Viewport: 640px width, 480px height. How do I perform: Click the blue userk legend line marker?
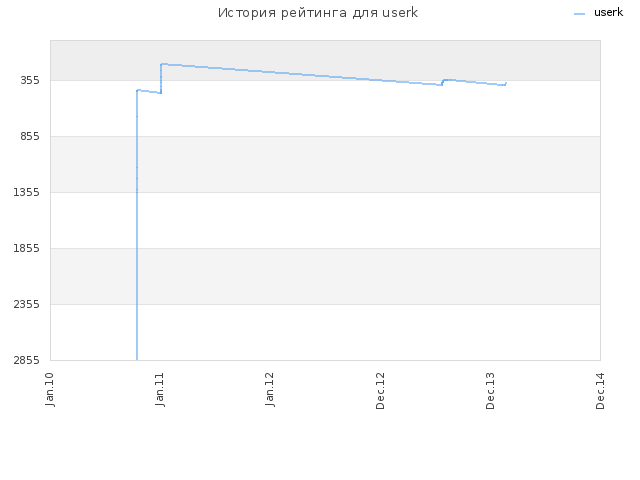[579, 14]
